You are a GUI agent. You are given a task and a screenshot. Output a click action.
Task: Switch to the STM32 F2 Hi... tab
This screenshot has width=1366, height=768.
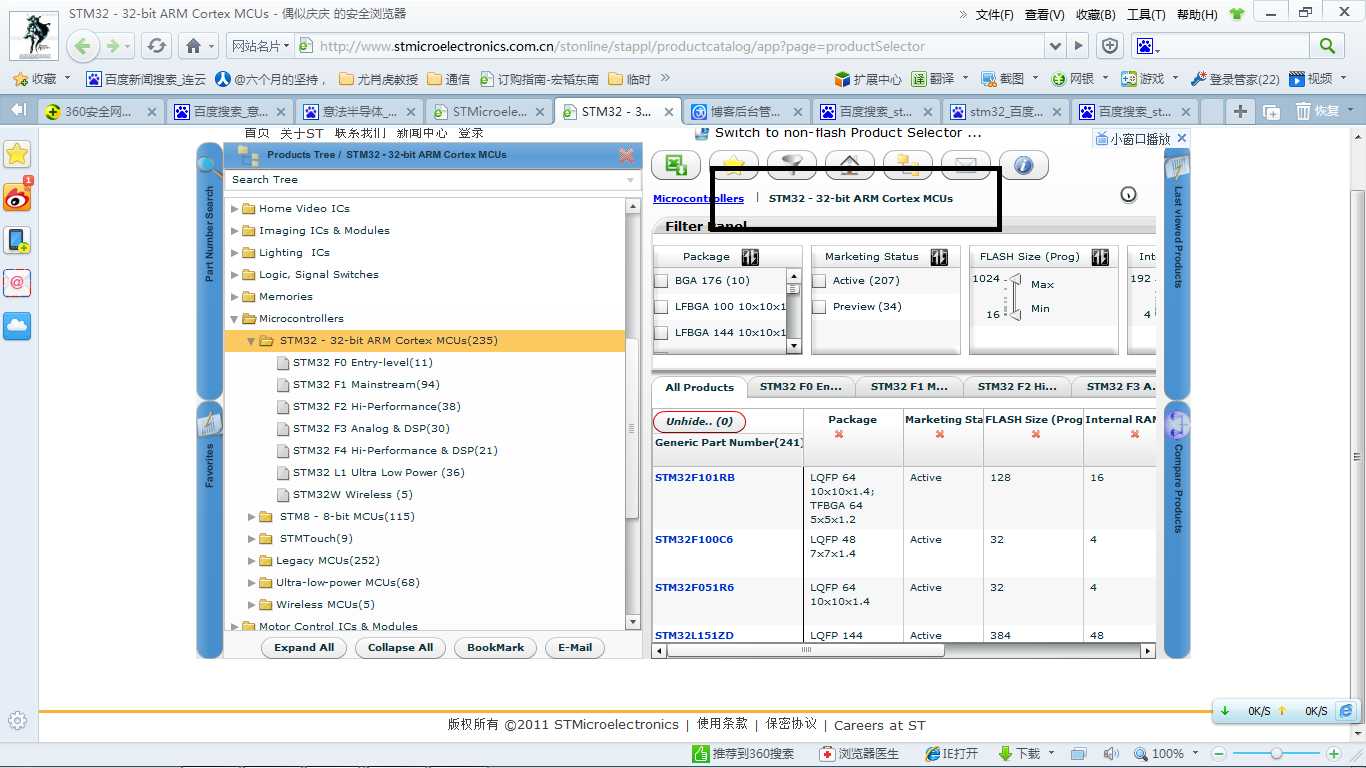pyautogui.click(x=1016, y=387)
